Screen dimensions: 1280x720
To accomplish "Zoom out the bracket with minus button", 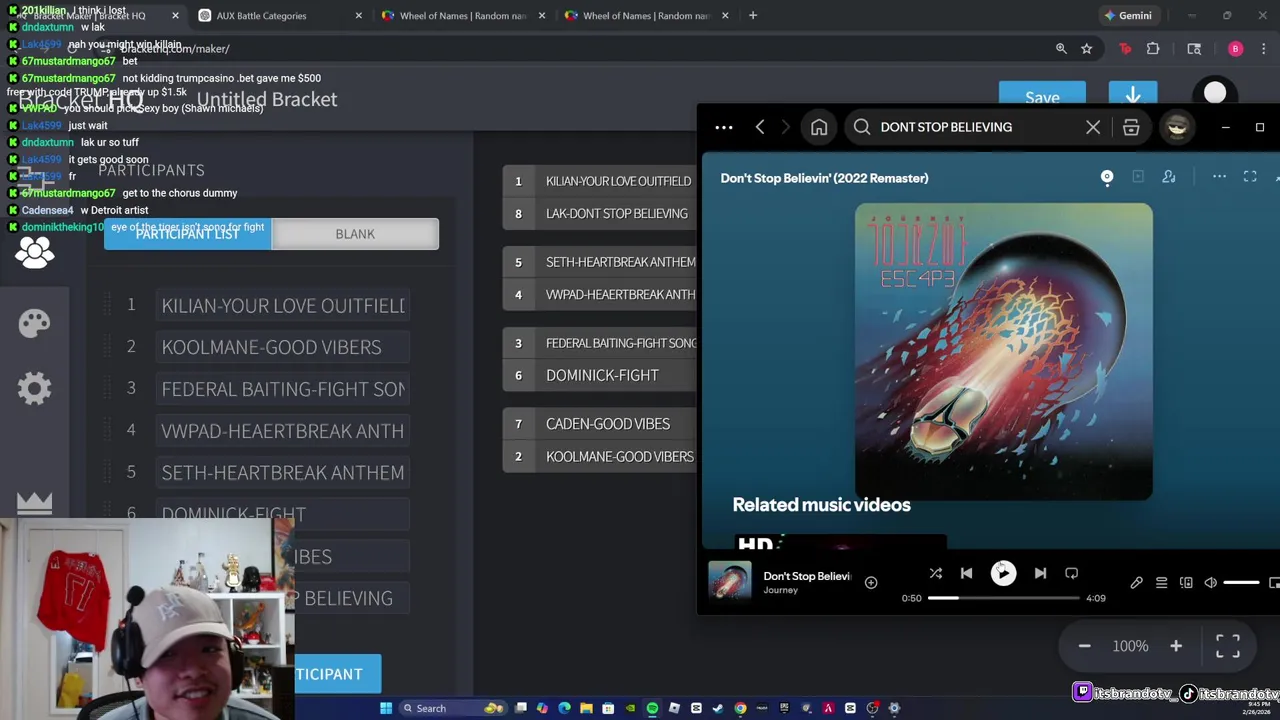I will (1084, 646).
